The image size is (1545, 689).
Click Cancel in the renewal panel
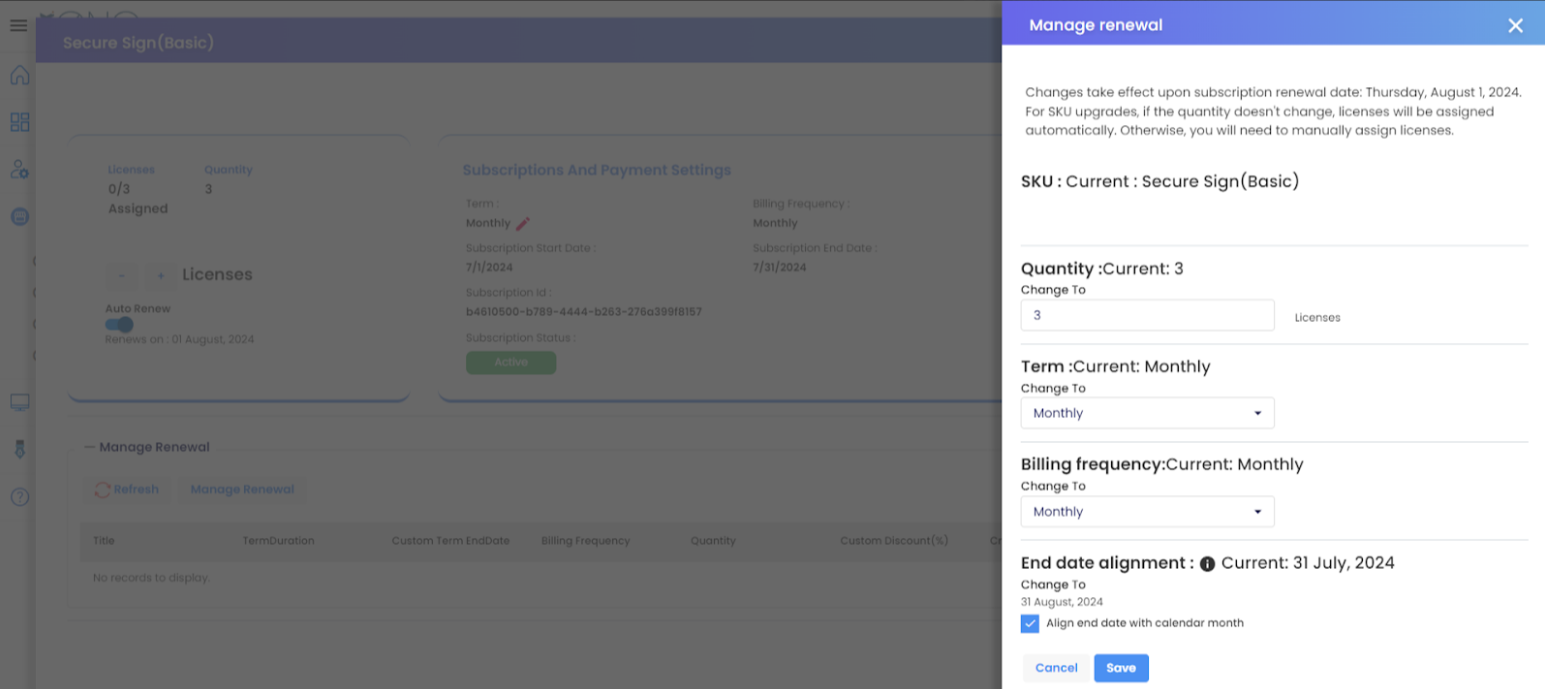(x=1056, y=668)
